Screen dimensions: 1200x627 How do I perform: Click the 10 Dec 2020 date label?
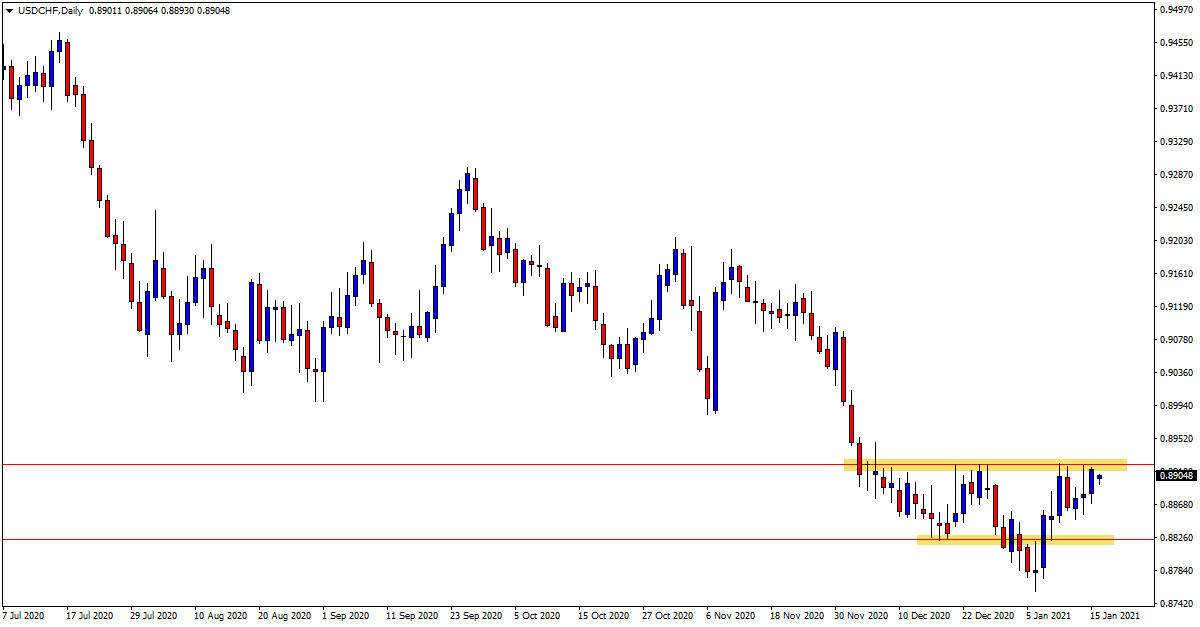[924, 617]
